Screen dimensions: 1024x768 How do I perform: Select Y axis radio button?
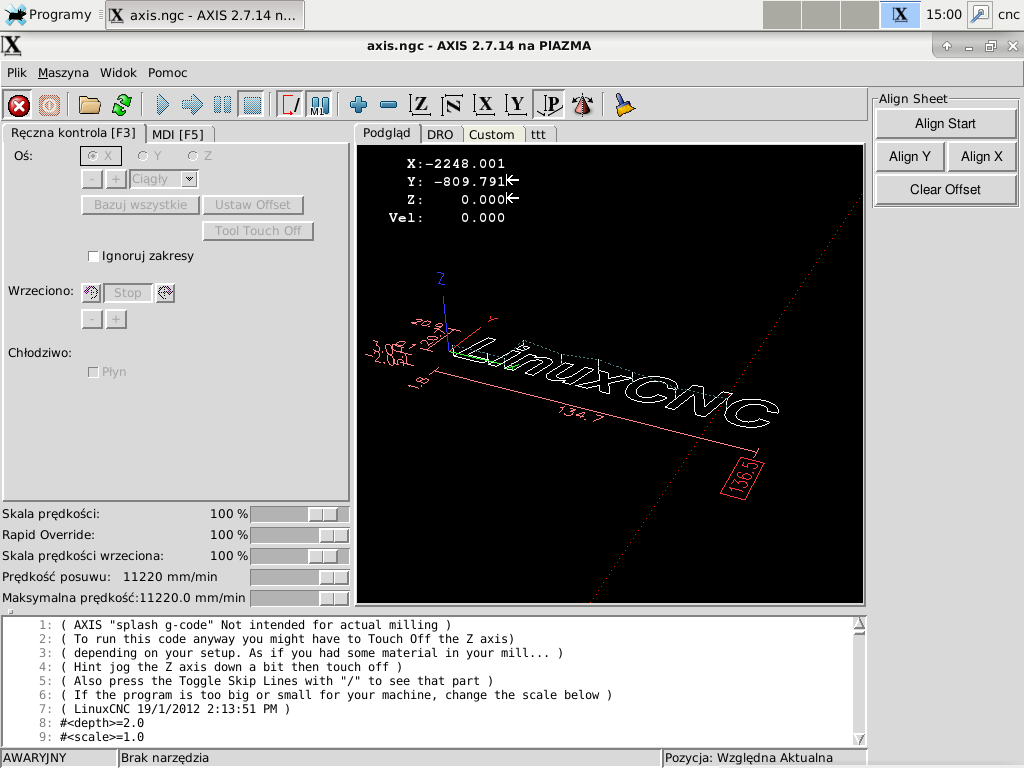pos(149,156)
